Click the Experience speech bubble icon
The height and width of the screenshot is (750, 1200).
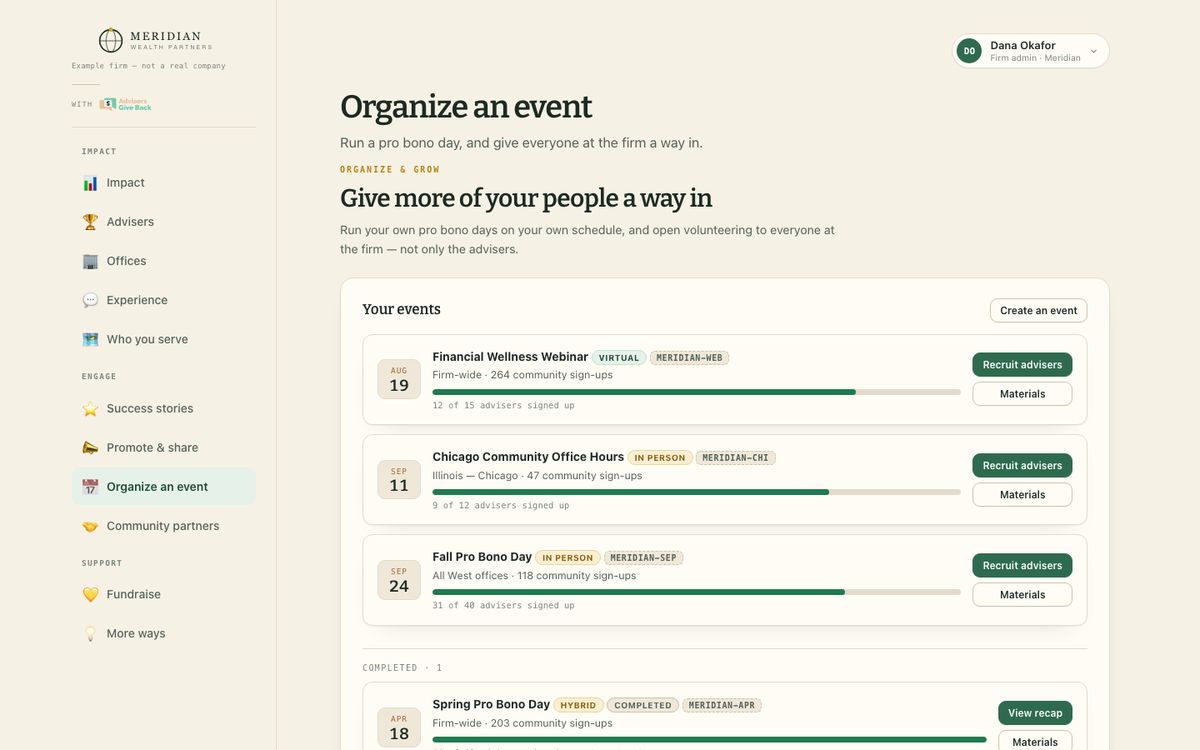click(90, 300)
